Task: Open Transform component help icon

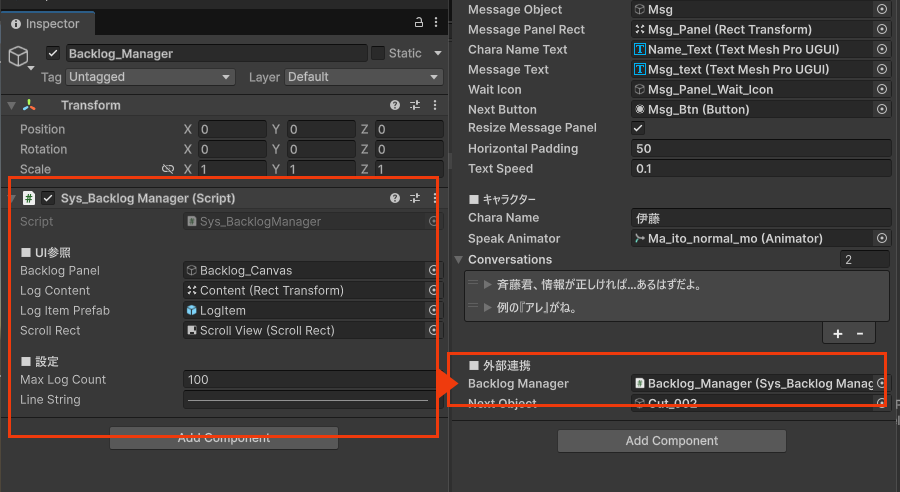Action: tap(396, 105)
